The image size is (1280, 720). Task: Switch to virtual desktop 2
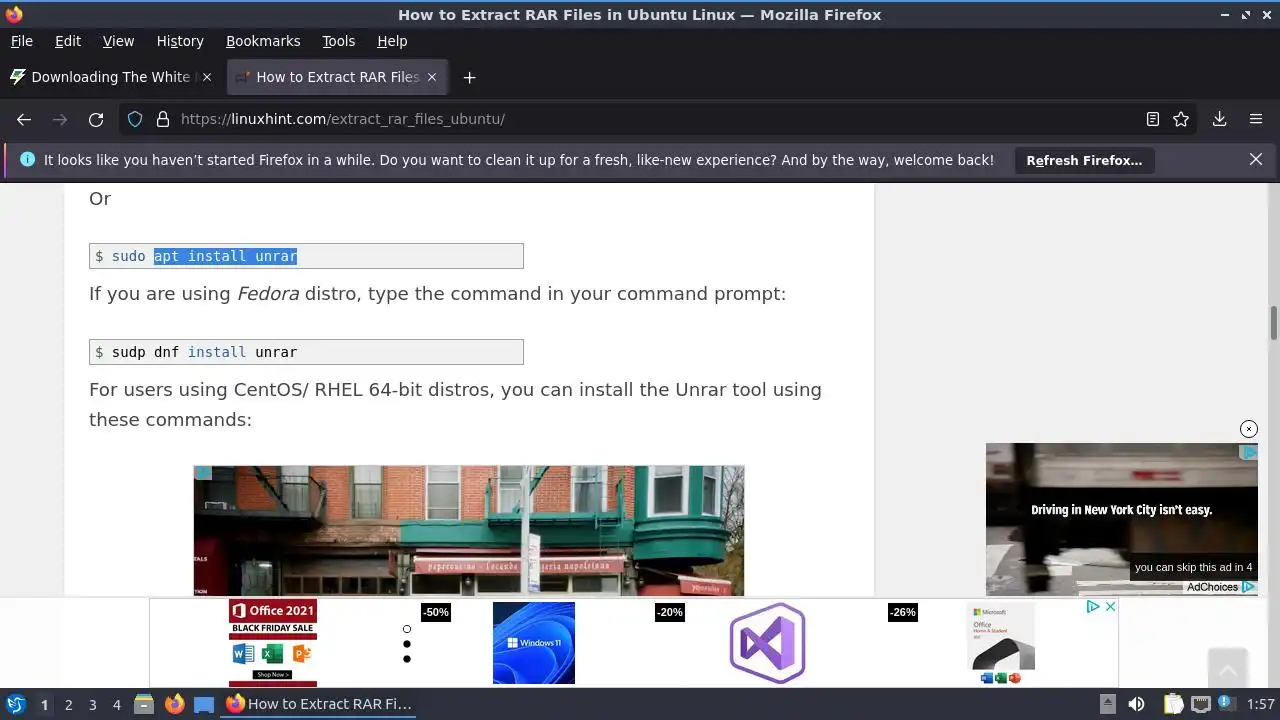[68, 705]
